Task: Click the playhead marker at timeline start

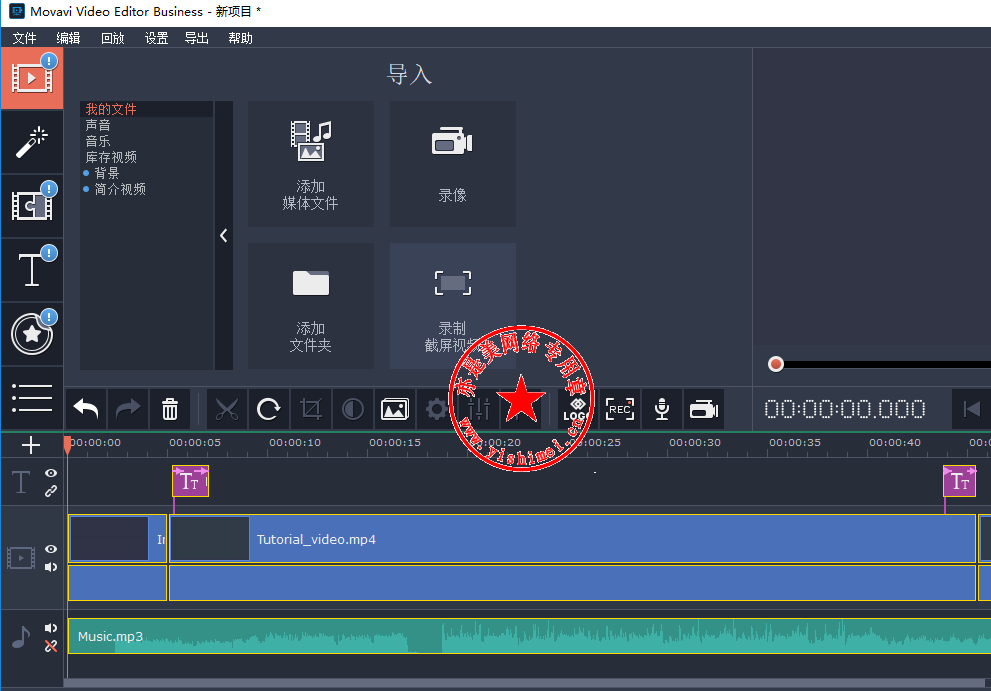Action: click(68, 444)
